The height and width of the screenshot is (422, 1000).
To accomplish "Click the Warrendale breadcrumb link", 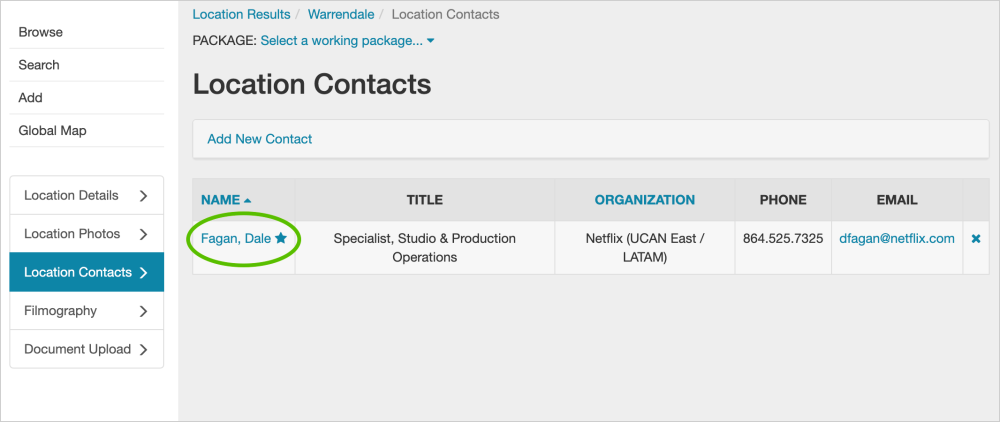I will point(343,15).
